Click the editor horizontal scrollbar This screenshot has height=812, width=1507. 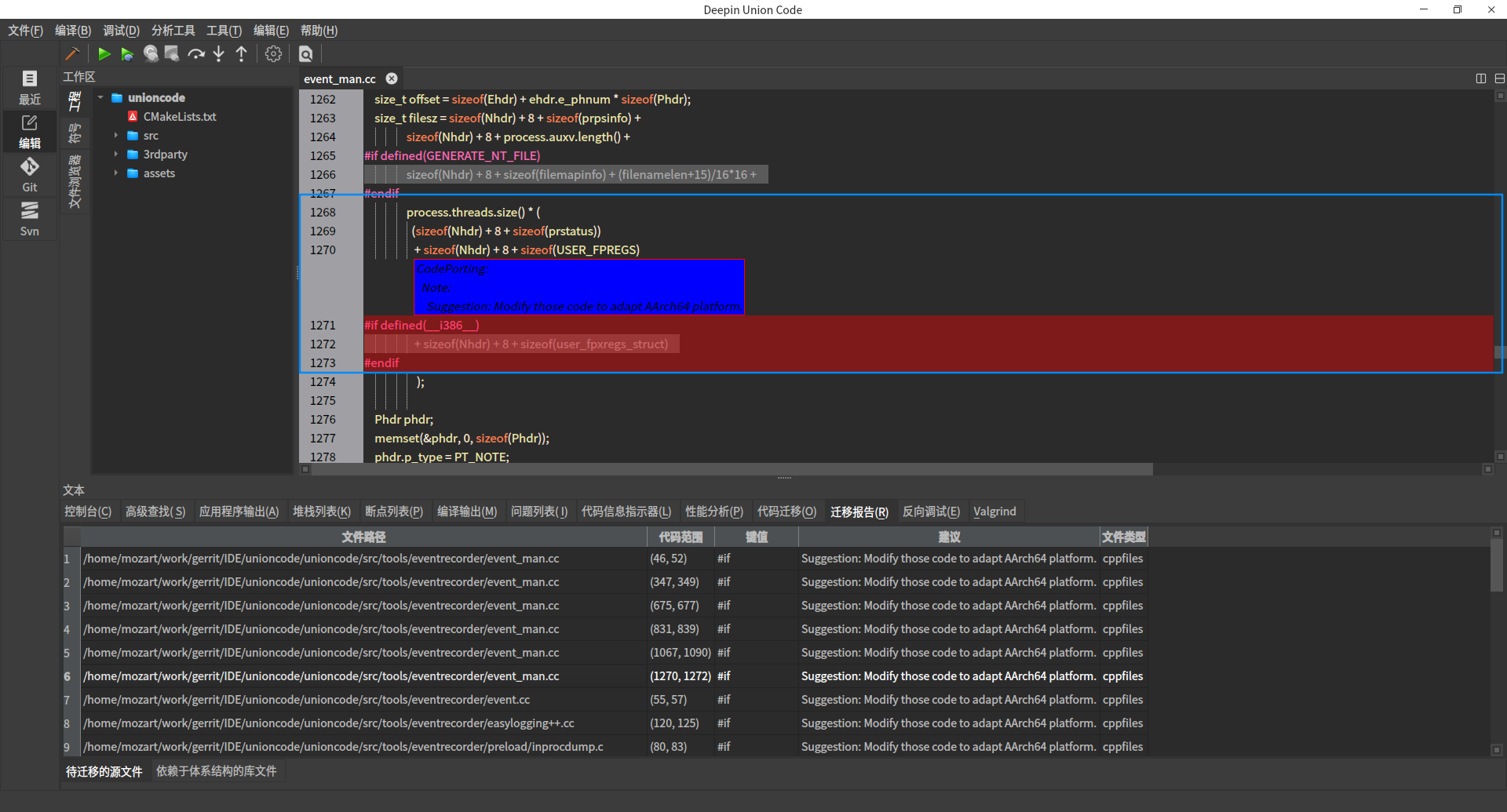coord(733,469)
